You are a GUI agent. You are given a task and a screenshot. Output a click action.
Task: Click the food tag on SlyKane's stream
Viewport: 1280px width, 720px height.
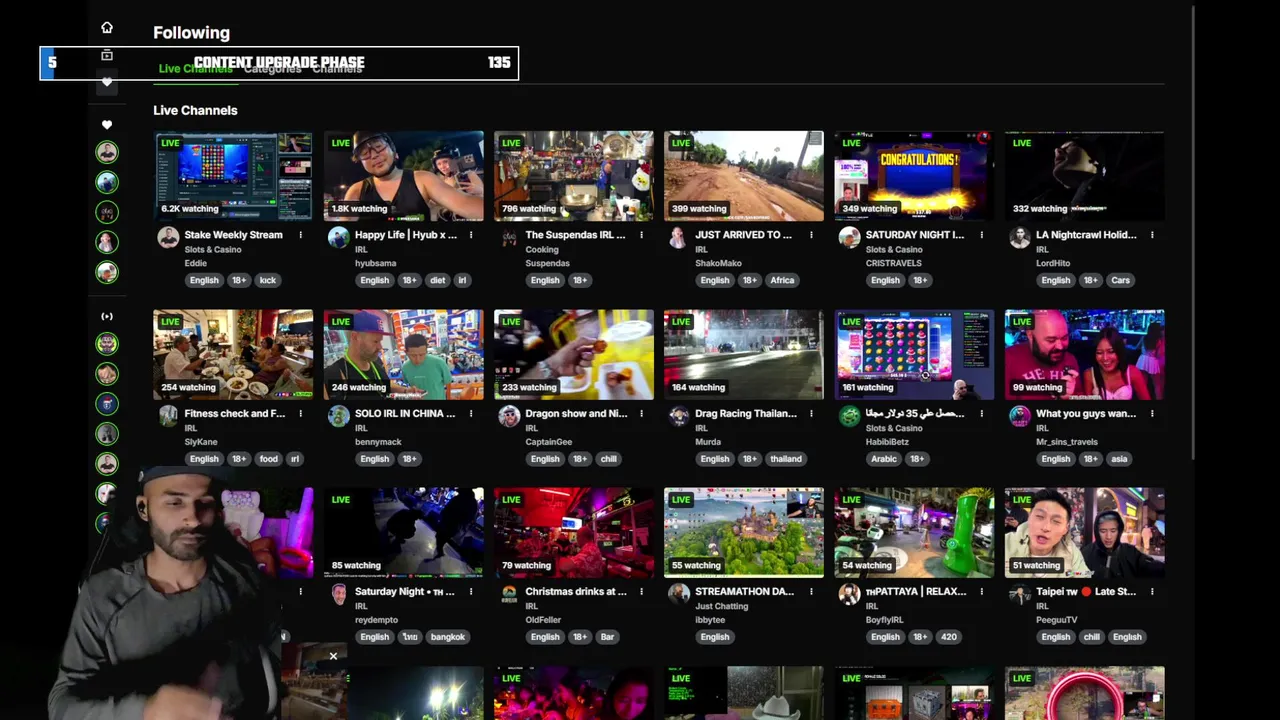point(269,459)
